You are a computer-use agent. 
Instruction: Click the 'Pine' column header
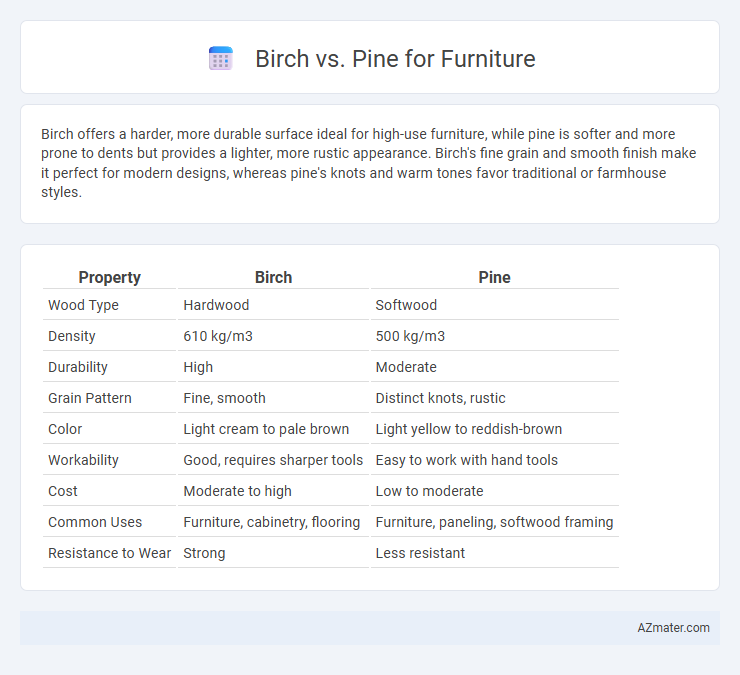[x=495, y=277]
